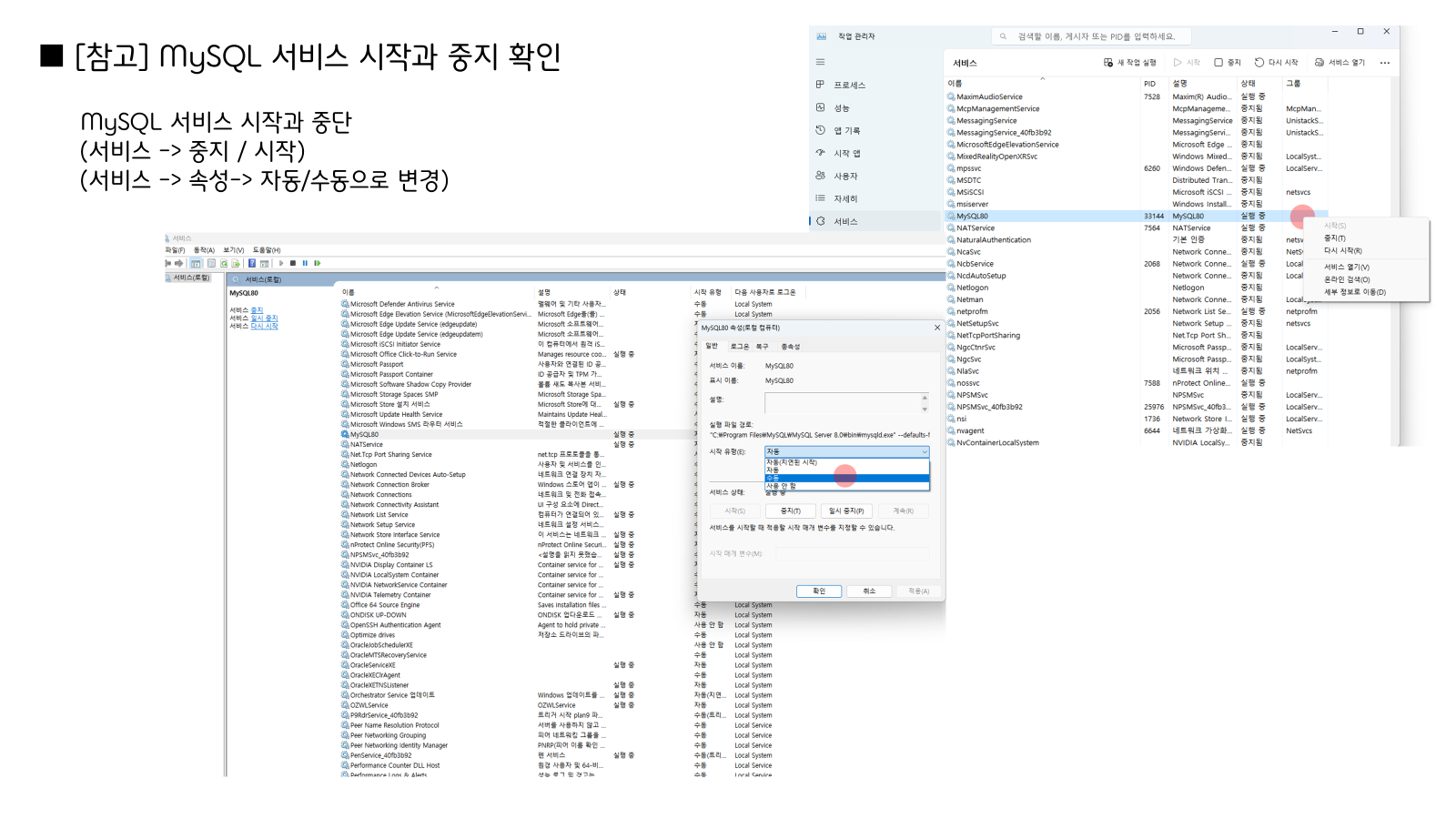The width and height of the screenshot is (1456, 819).
Task: Select the 서비스 page in Task Manager
Action: pyautogui.click(x=875, y=221)
